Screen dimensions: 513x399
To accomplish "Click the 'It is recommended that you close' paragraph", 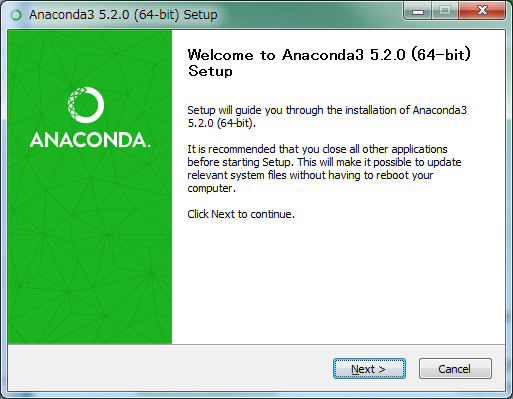I will [x=324, y=169].
